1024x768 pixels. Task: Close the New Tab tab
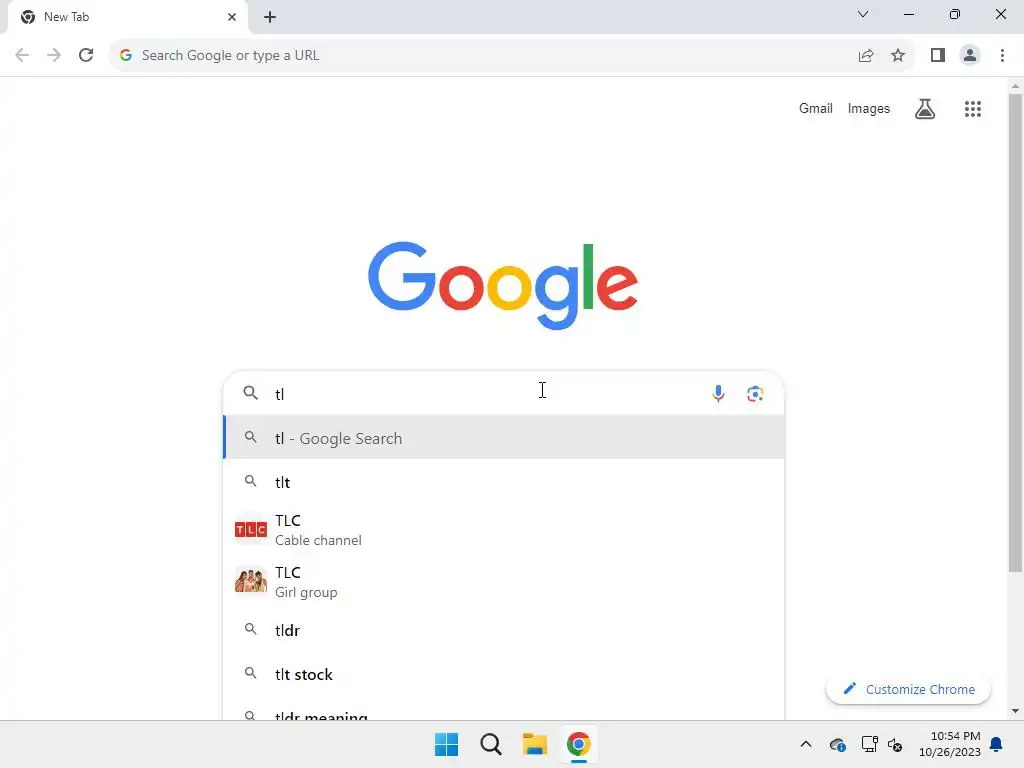click(x=232, y=17)
